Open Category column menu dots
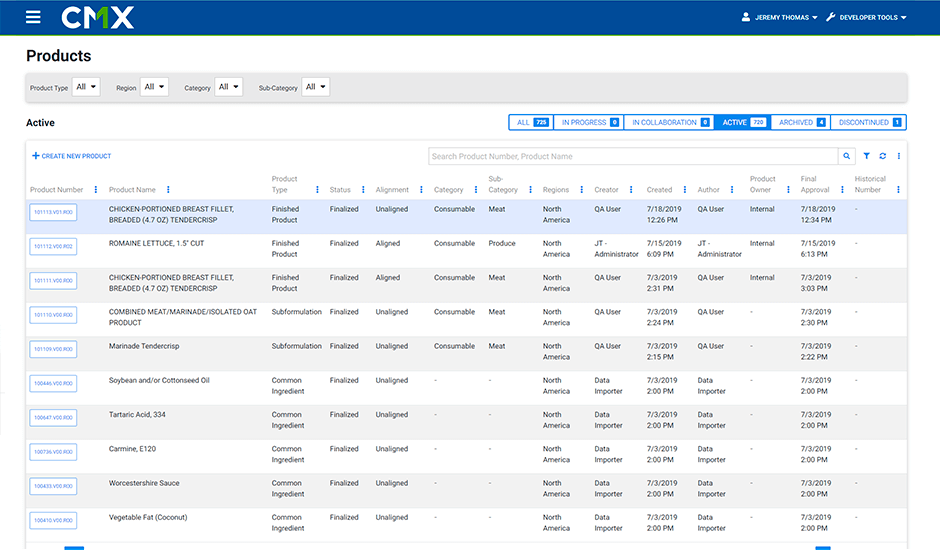Screen dimensions: 940x550 point(476,190)
